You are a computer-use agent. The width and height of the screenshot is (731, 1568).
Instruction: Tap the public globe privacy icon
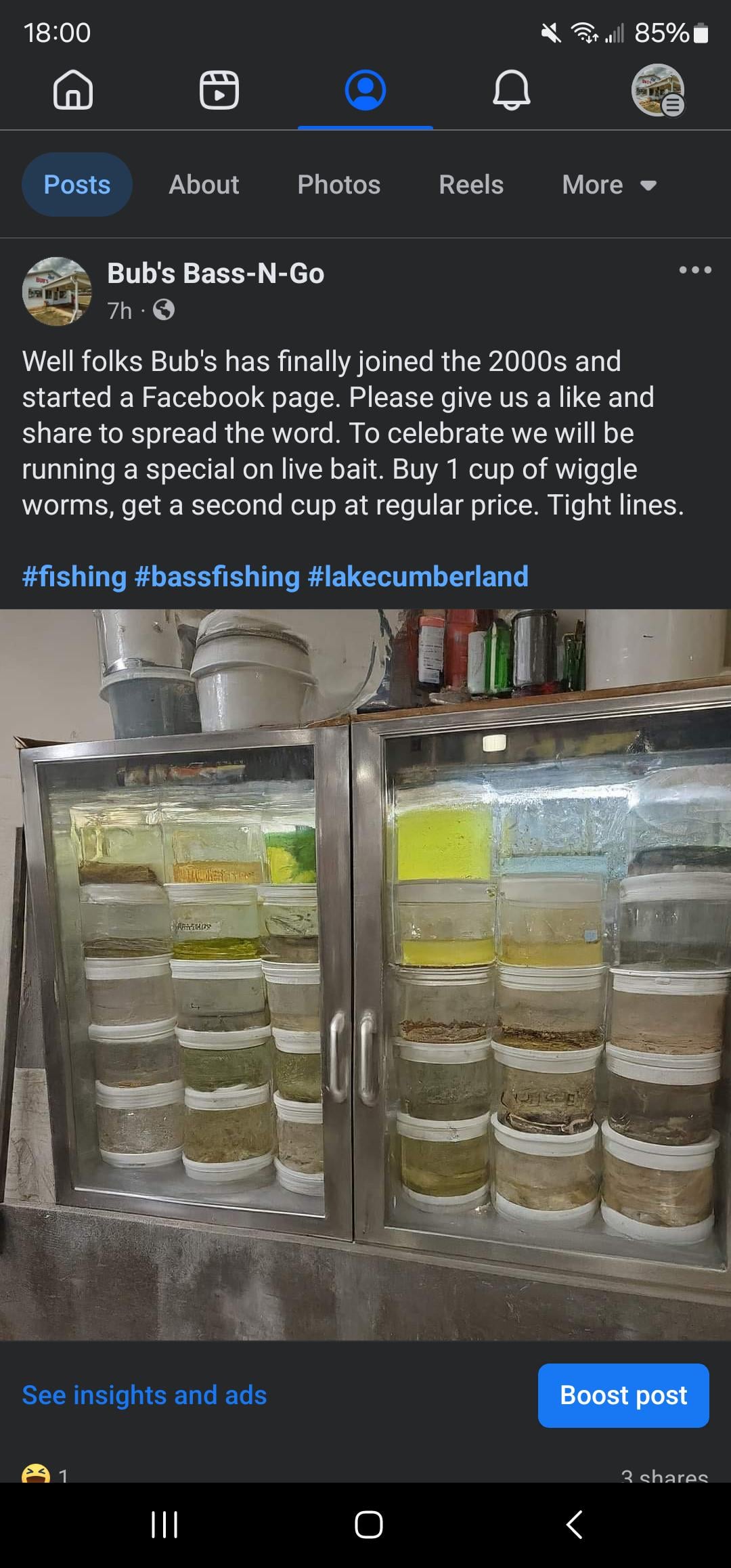point(164,310)
